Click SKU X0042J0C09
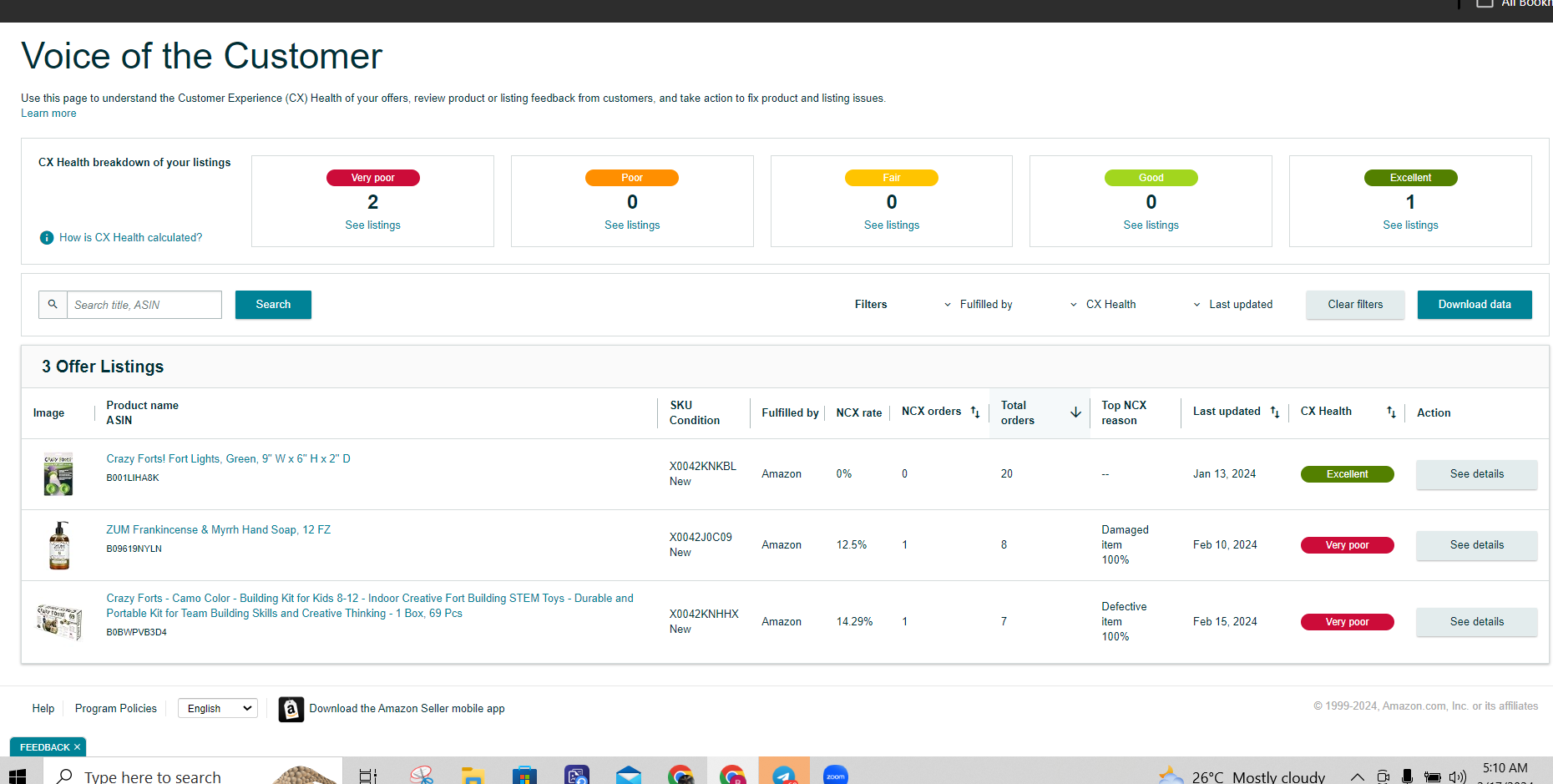Image resolution: width=1553 pixels, height=784 pixels. click(x=701, y=538)
